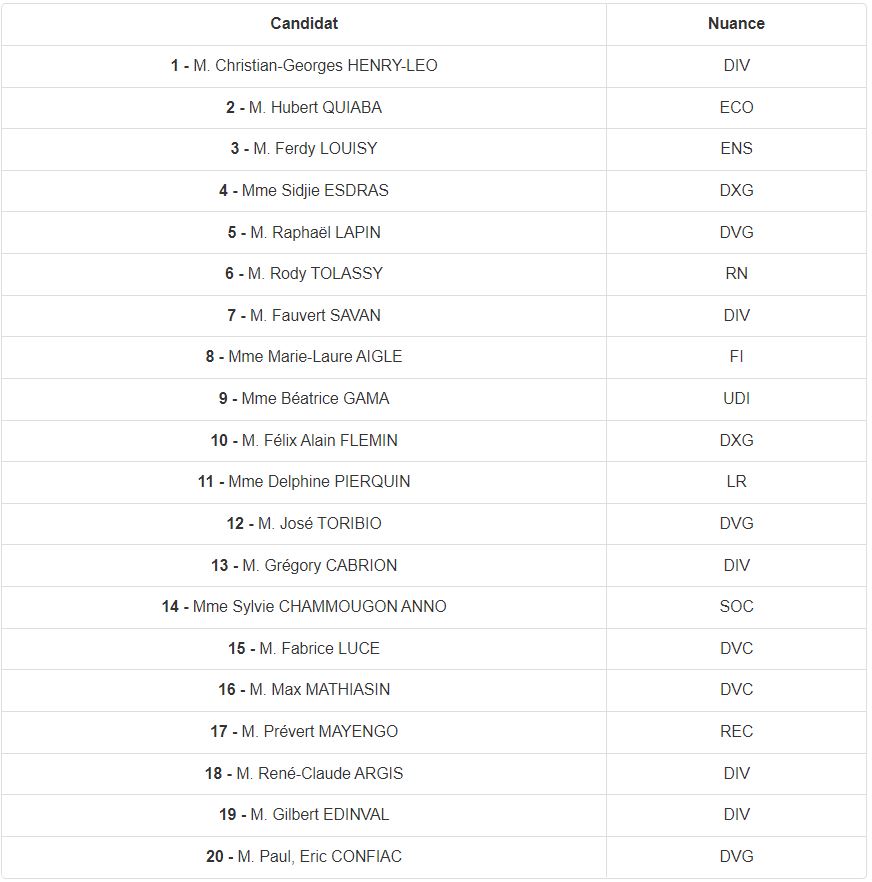Click the REC nuance label
The width and height of the screenshot is (872, 882).
tap(736, 731)
